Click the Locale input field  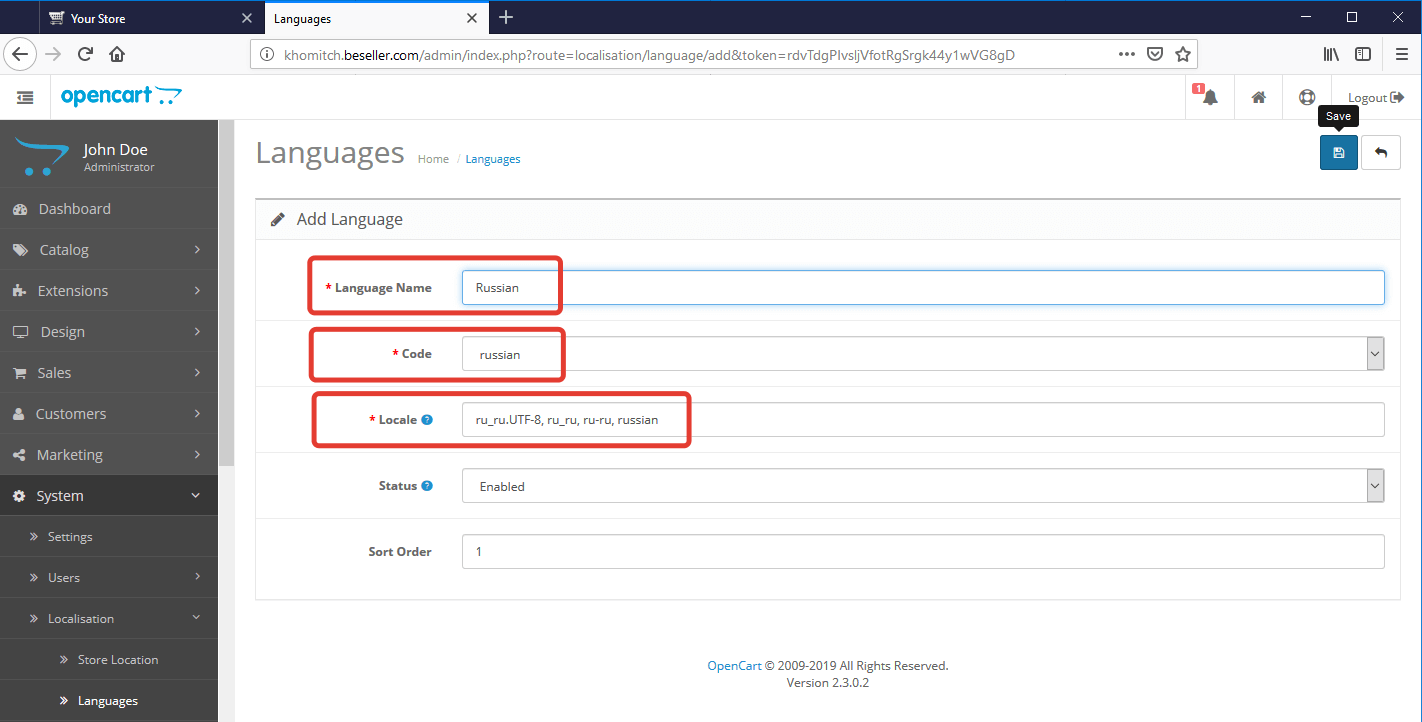(923, 420)
